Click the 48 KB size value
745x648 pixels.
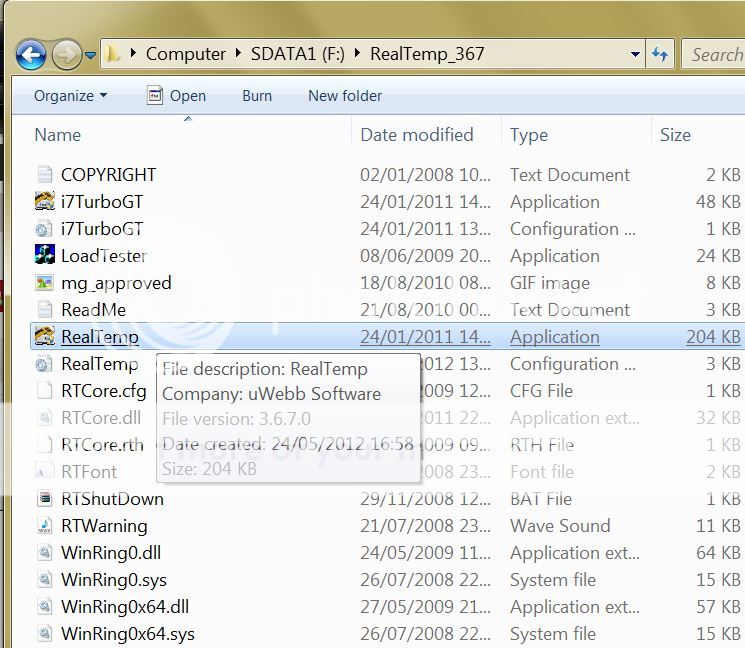pos(718,202)
